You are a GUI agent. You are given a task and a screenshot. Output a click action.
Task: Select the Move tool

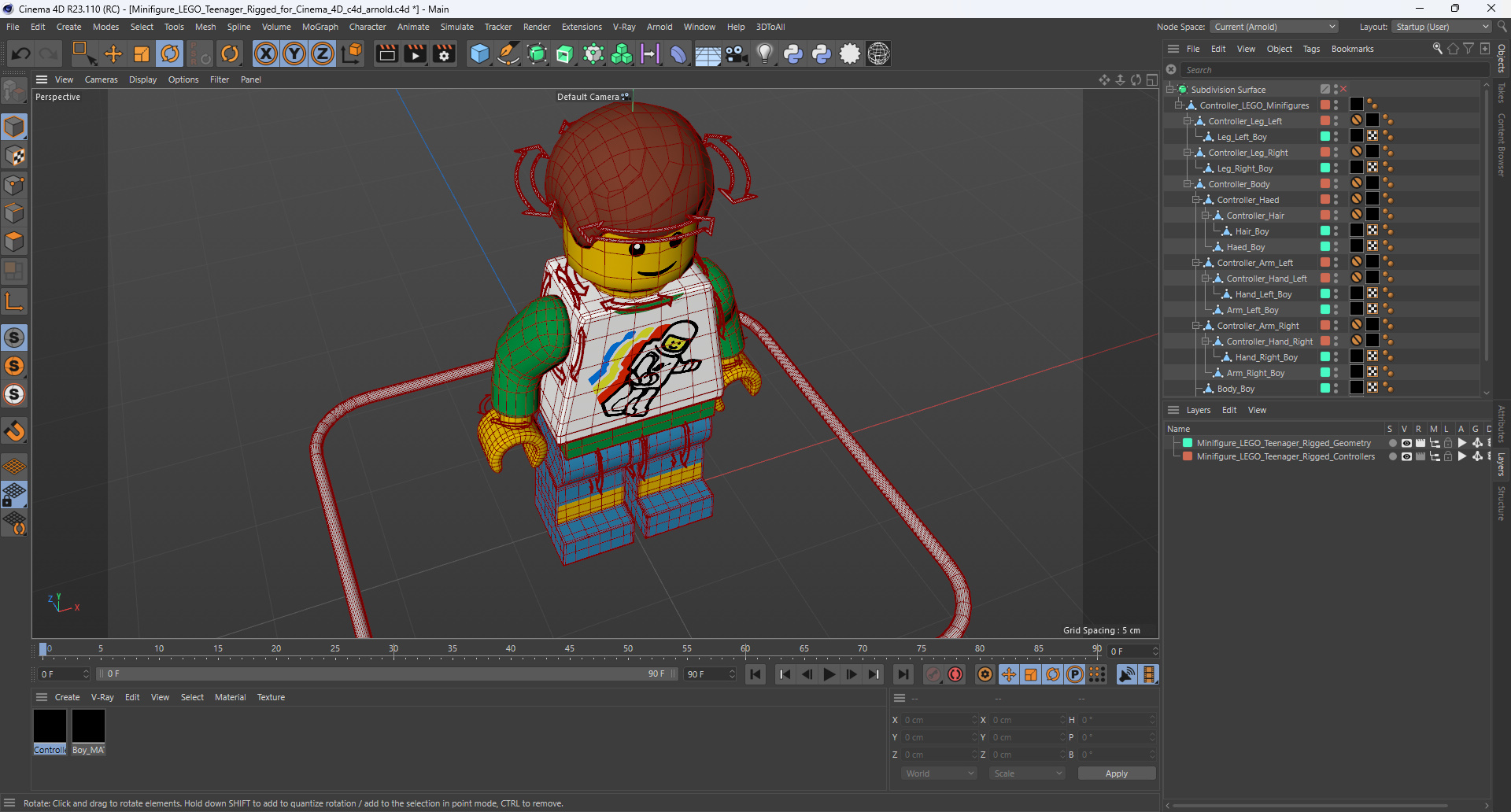pos(113,54)
